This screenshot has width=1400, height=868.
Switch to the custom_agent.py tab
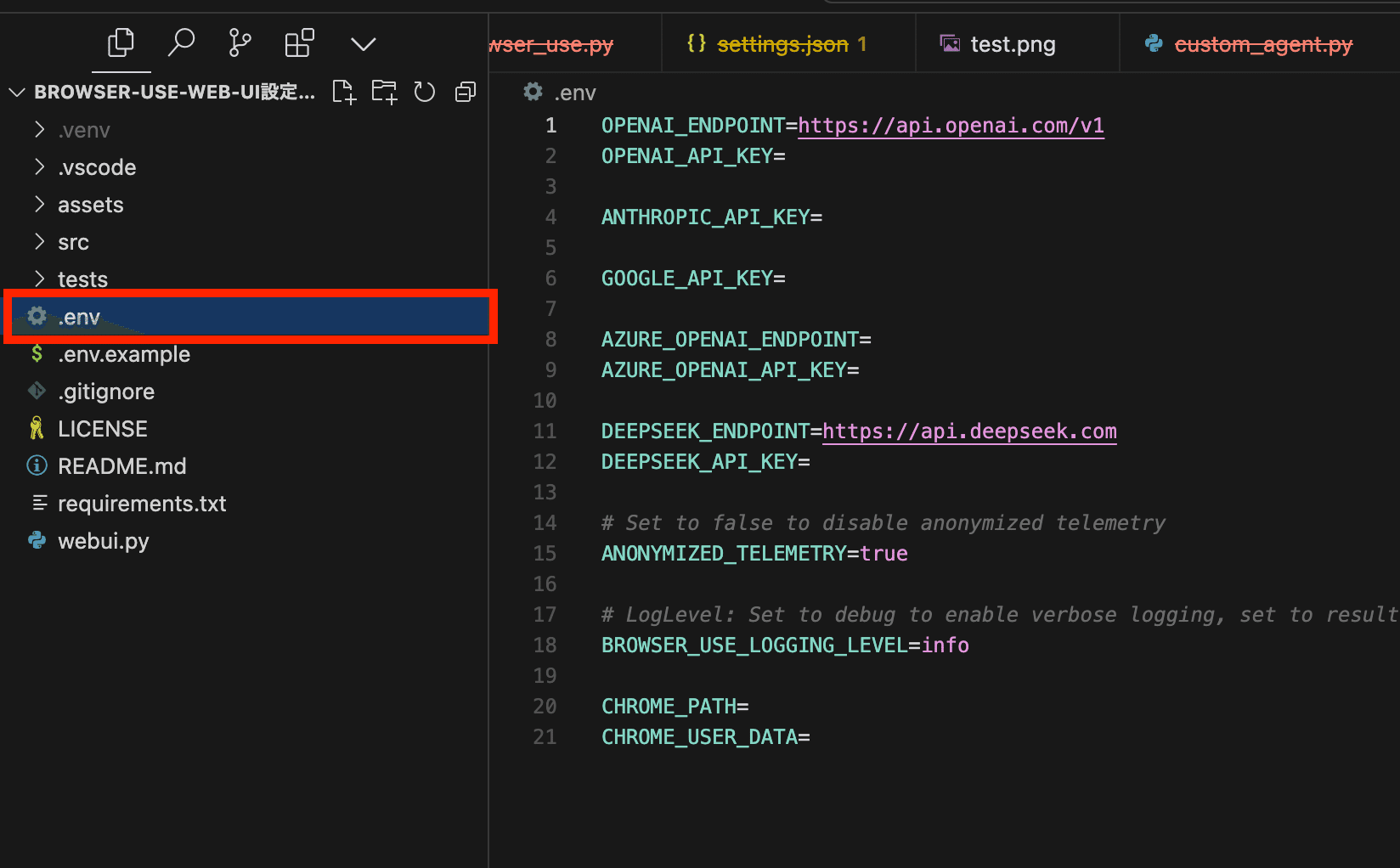pyautogui.click(x=1262, y=44)
